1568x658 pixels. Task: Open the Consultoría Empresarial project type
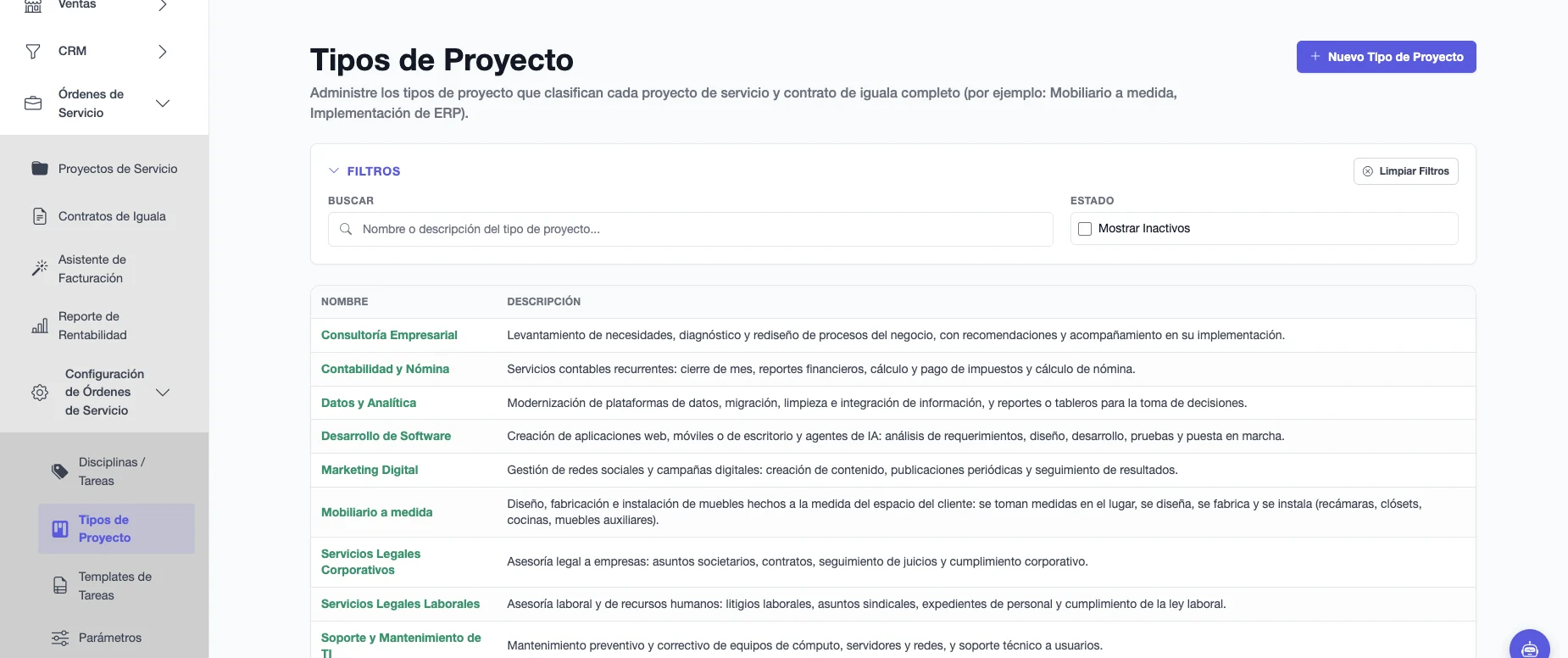pyautogui.click(x=389, y=335)
